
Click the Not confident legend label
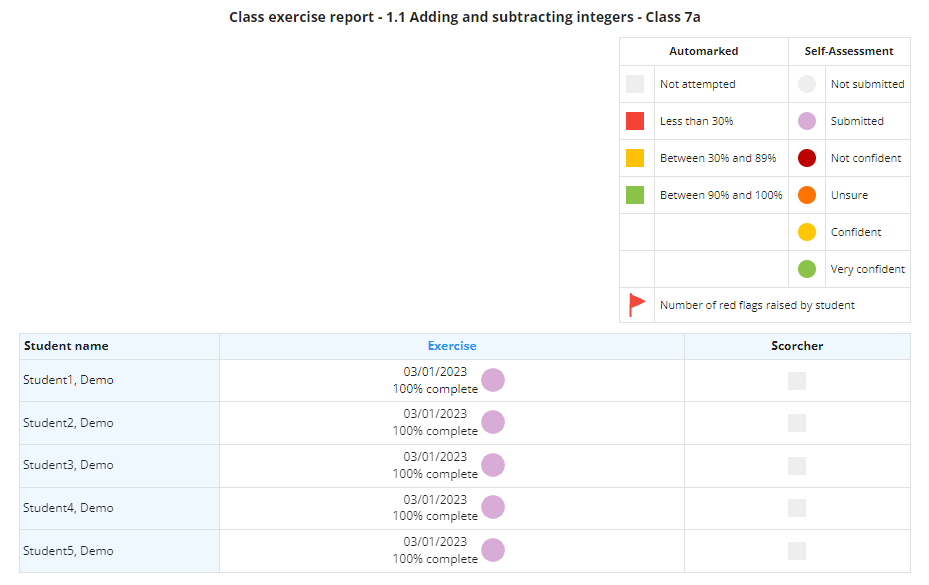(x=866, y=158)
